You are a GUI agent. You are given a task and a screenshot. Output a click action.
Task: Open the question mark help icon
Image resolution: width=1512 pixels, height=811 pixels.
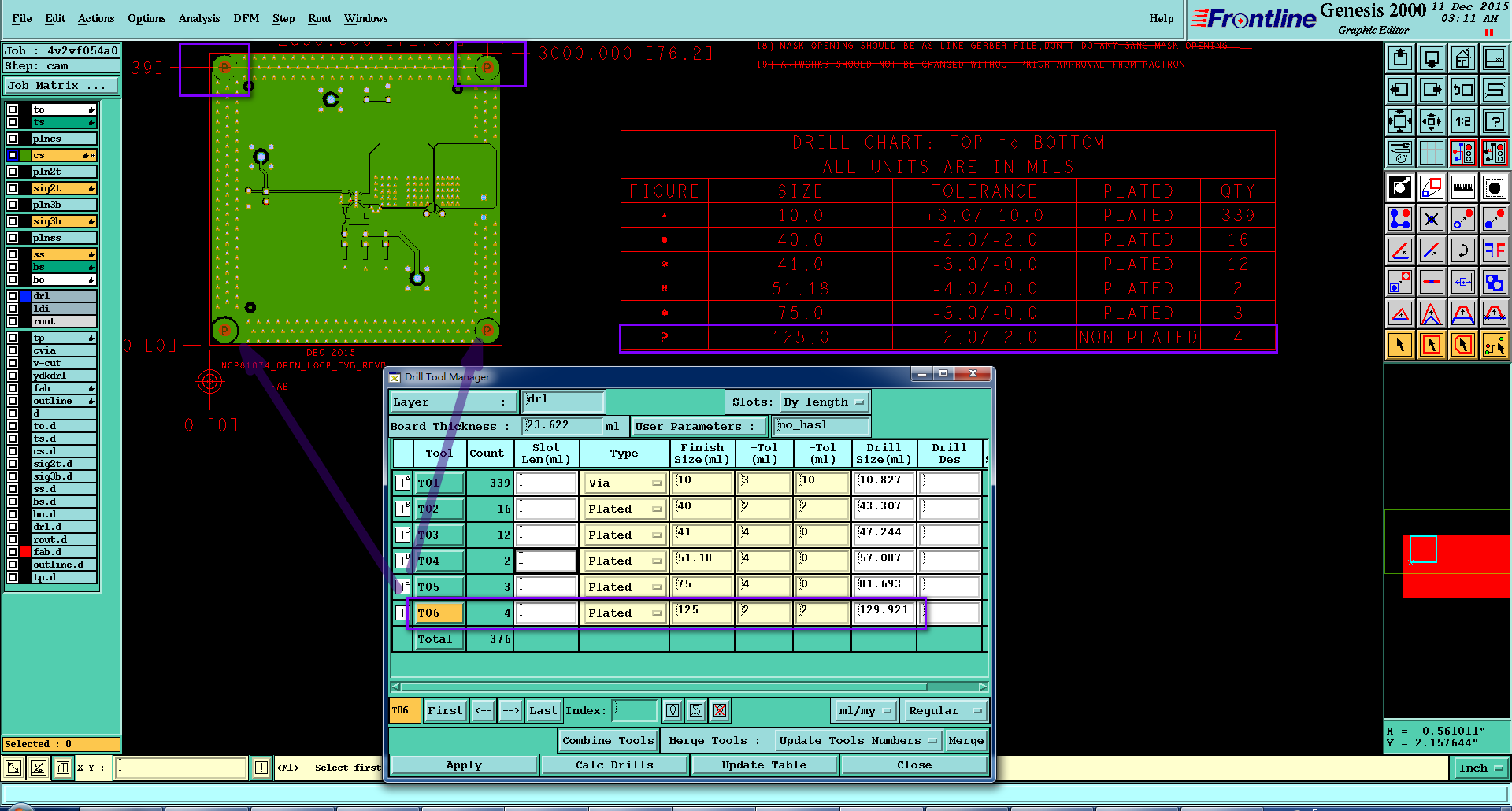coord(1494,121)
